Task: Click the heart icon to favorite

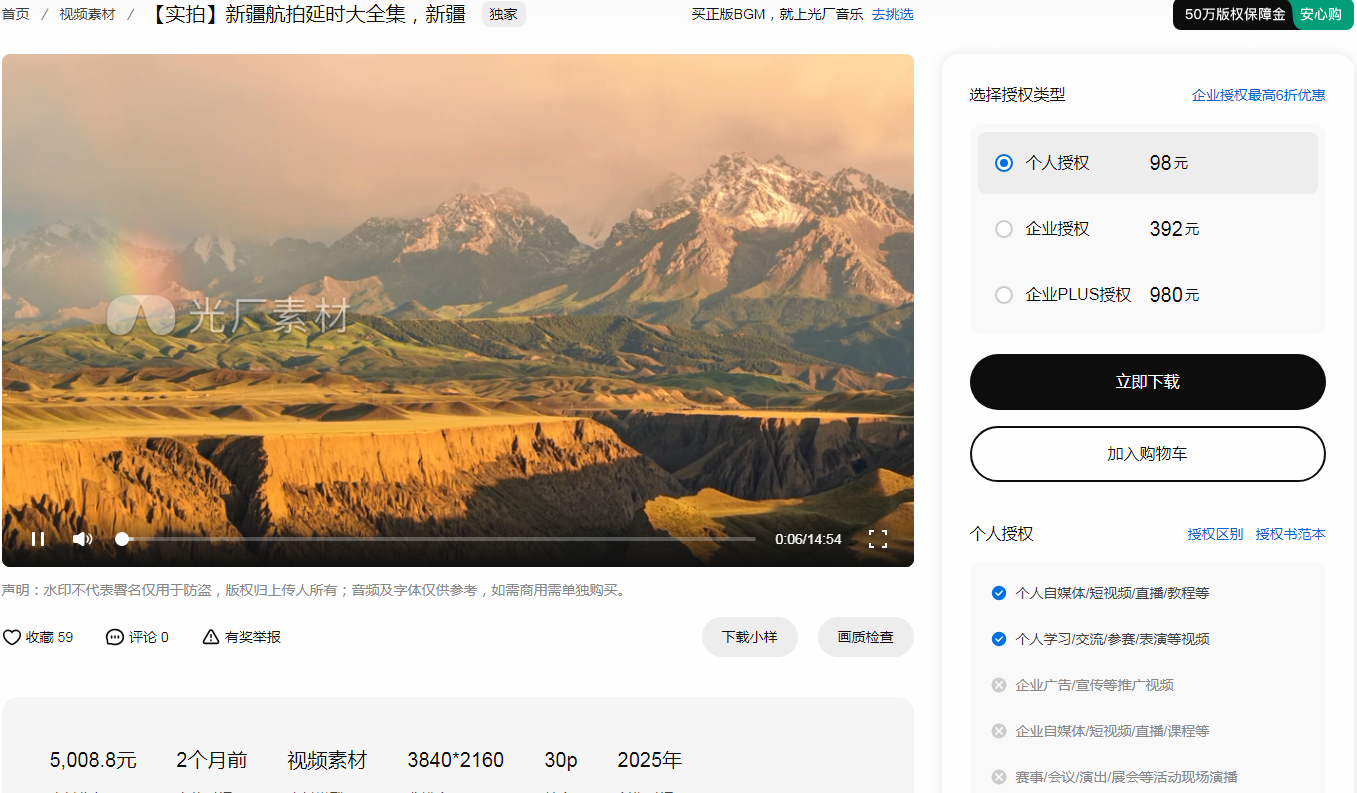Action: (12, 637)
